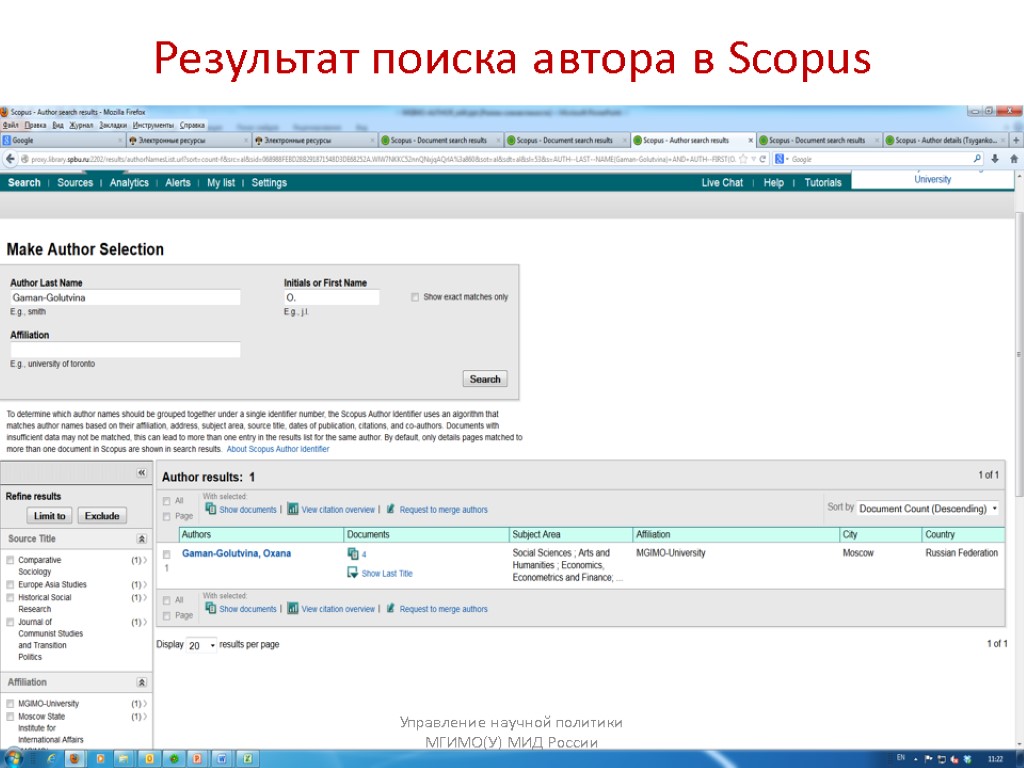
Task: Close the Scopus Author search results tab
Action: point(750,140)
